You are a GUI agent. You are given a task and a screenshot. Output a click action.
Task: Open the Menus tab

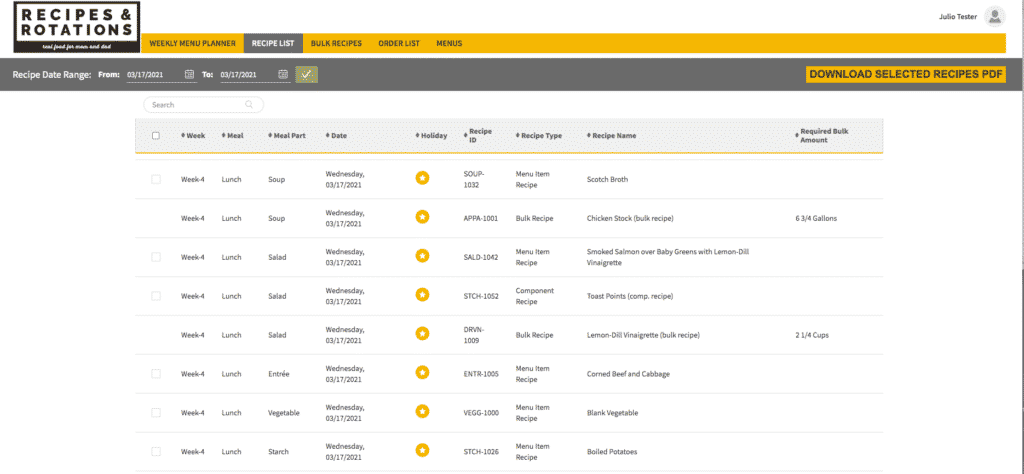449,43
